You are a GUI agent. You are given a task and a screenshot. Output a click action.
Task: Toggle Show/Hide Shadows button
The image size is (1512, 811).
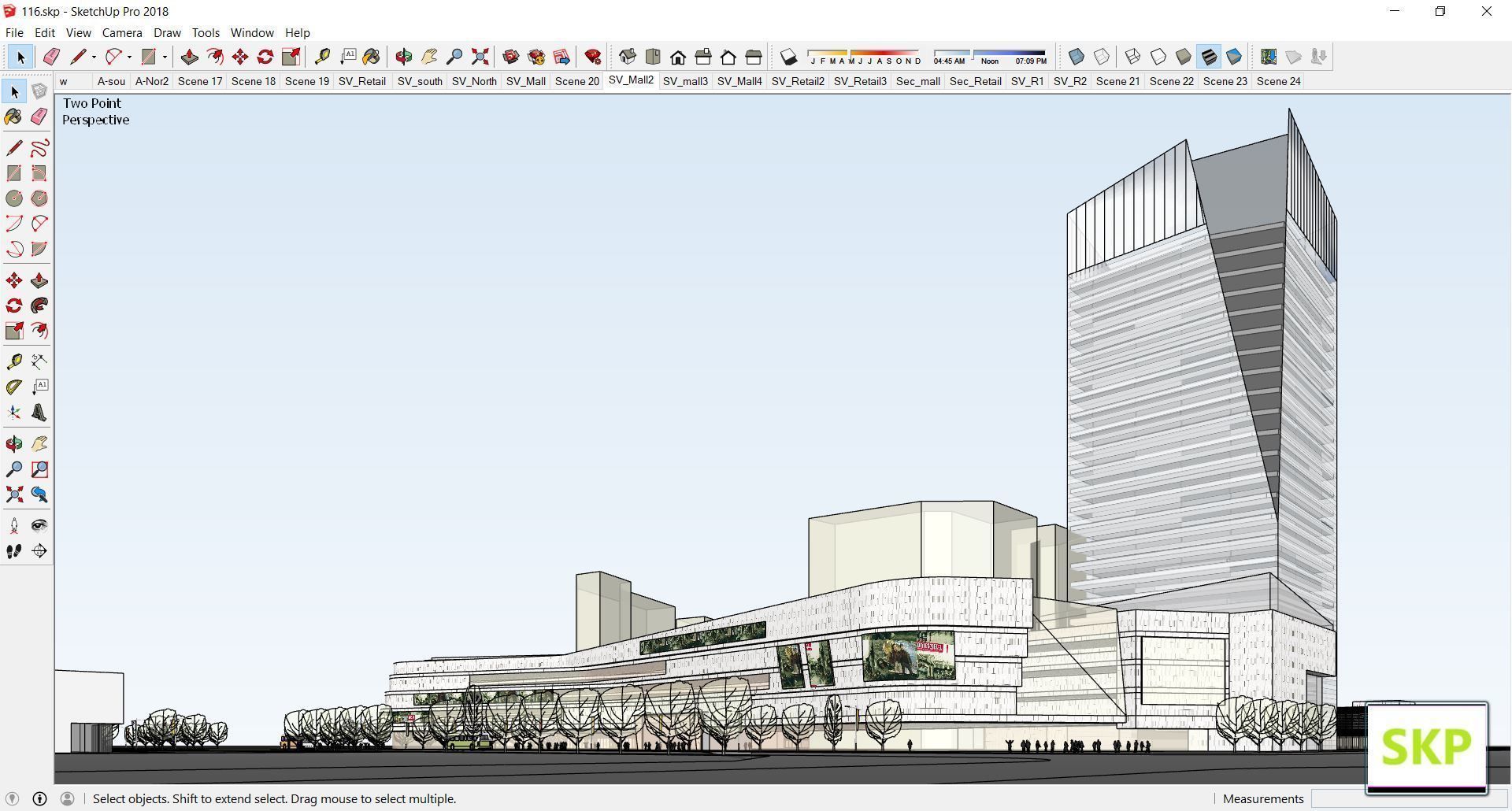[788, 57]
